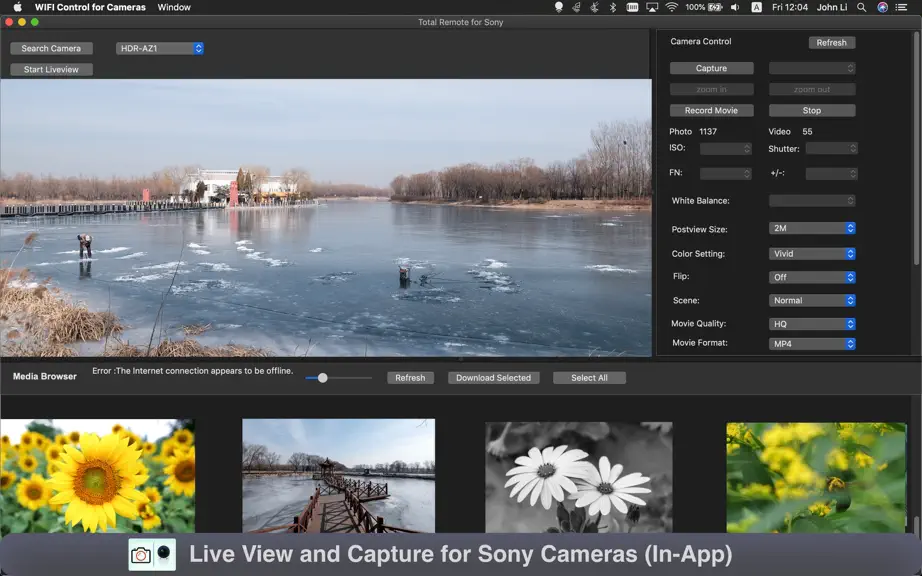Click the zoom out button
922x576 pixels.
pos(812,89)
